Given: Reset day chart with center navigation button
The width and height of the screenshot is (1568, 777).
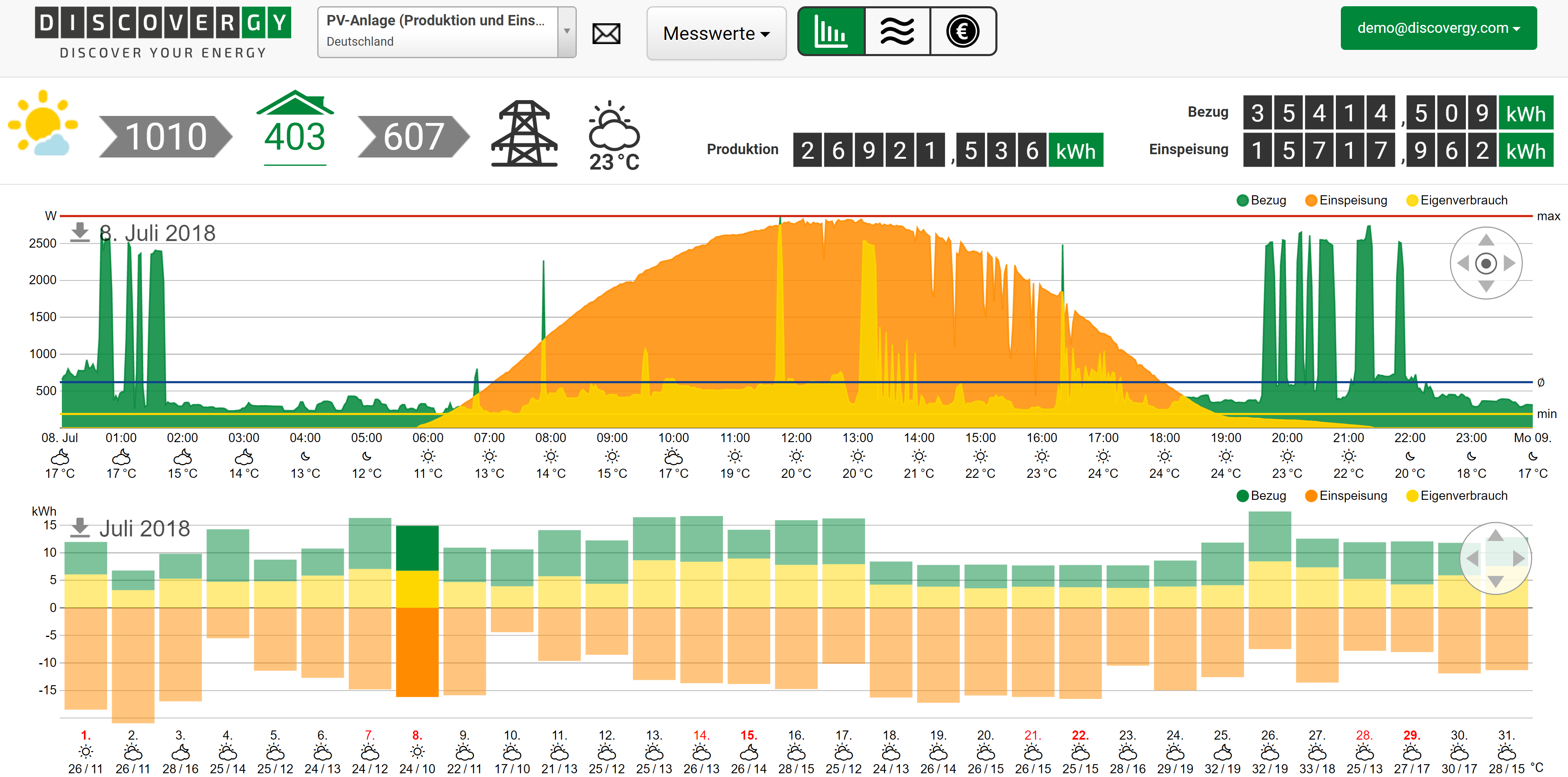Looking at the screenshot, I should pos(1487,263).
